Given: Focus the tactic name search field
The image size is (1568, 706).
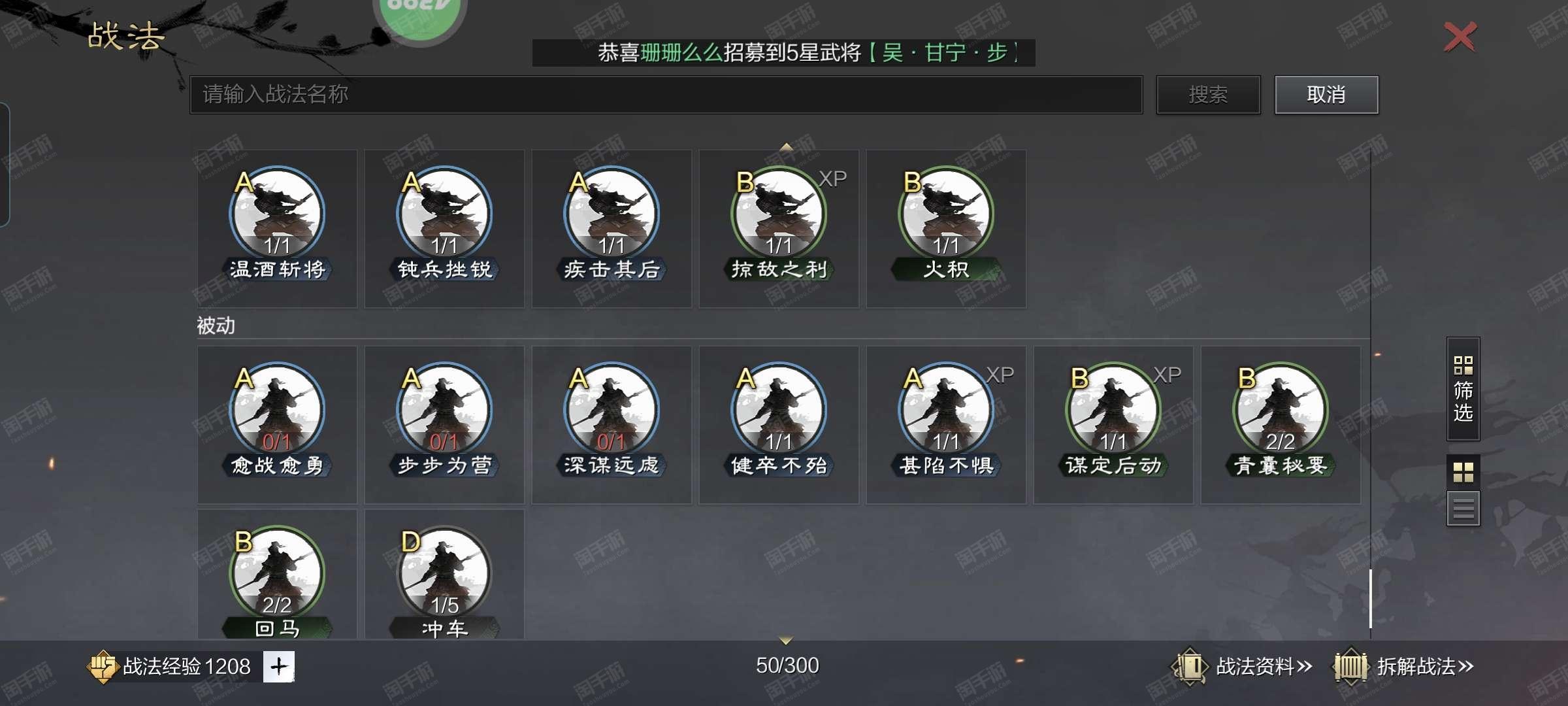Looking at the screenshot, I should (666, 95).
